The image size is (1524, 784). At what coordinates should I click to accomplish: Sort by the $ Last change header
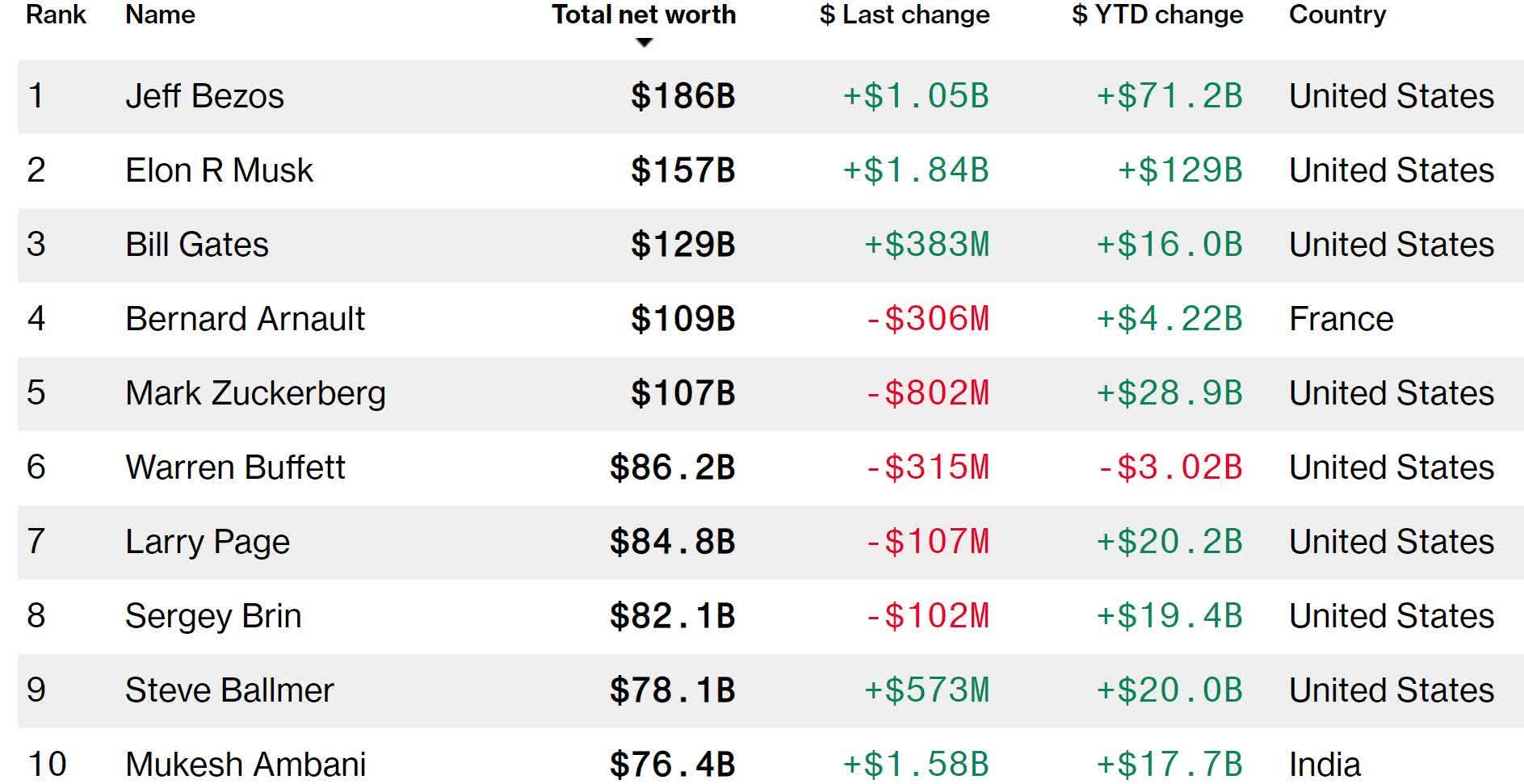coord(905,15)
